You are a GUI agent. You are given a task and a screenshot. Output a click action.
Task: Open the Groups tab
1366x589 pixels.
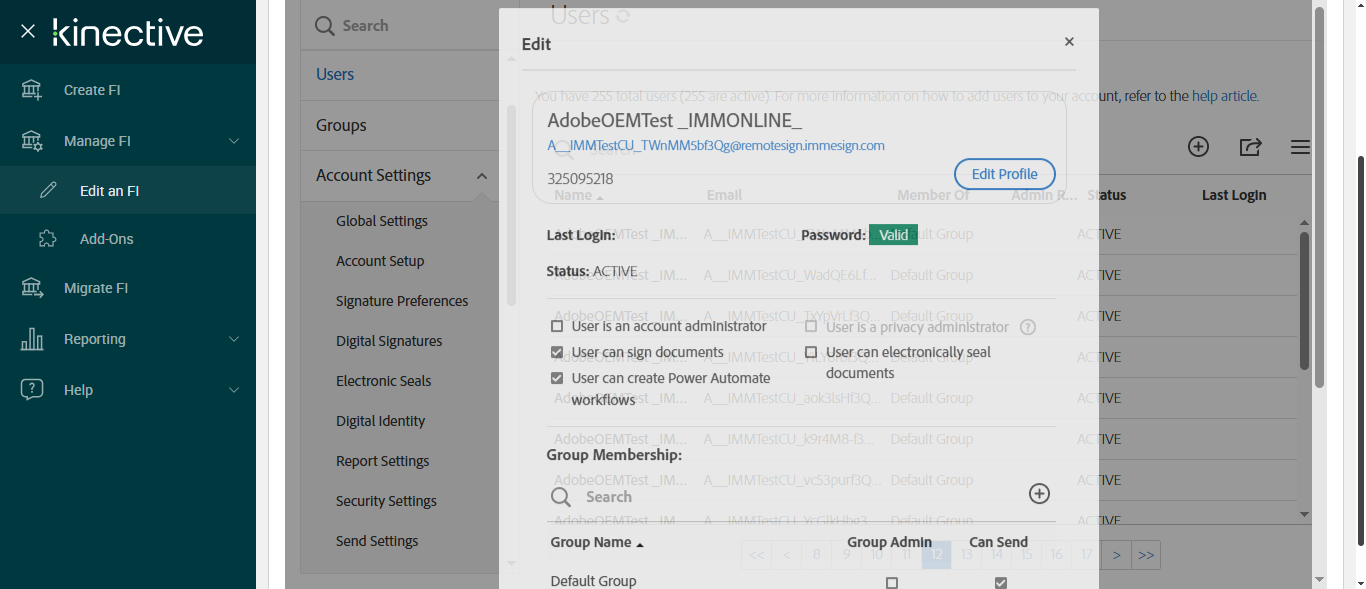coord(341,125)
